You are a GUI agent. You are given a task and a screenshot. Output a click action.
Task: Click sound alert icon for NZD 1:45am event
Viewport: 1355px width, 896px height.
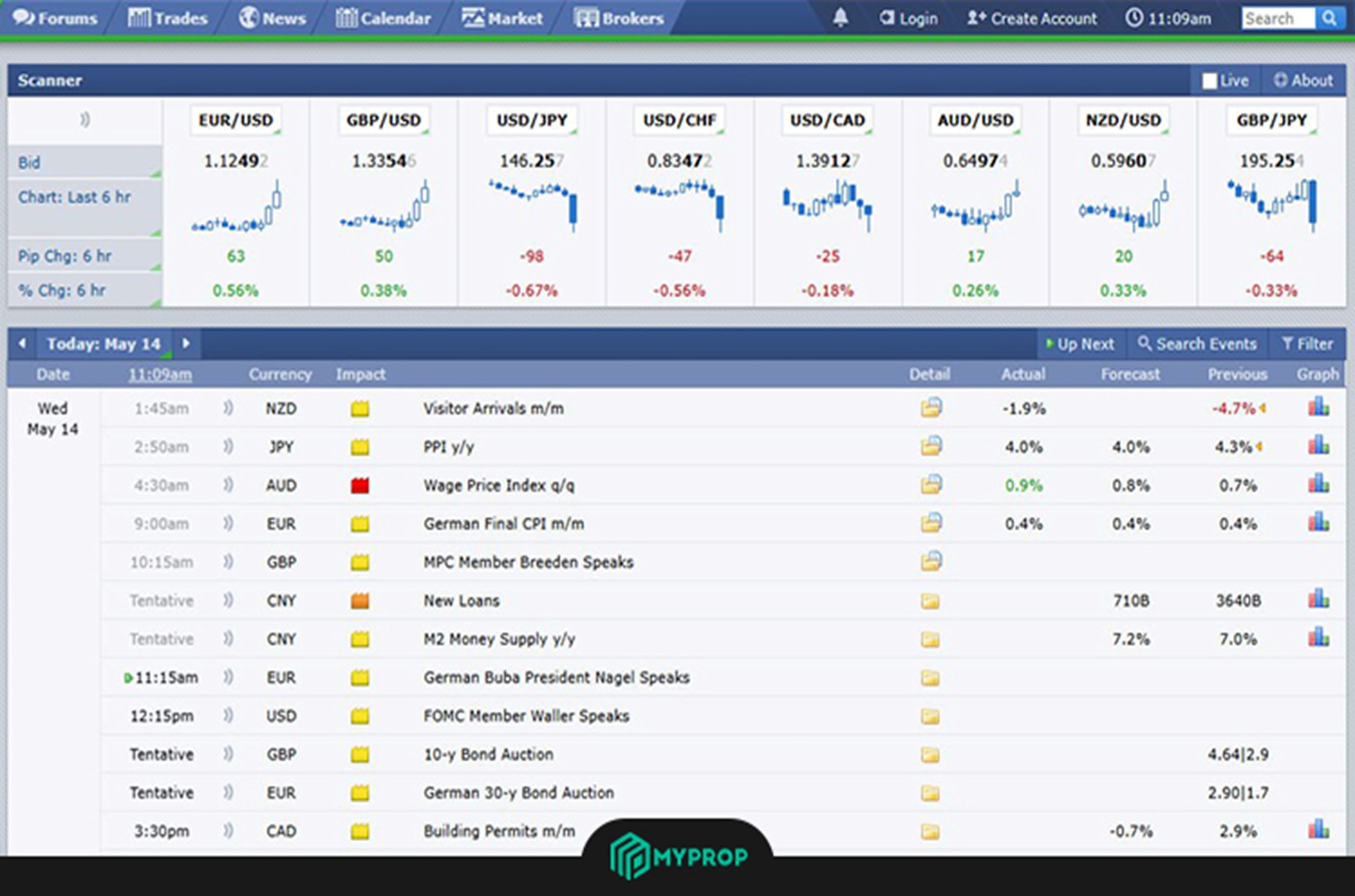tap(228, 408)
